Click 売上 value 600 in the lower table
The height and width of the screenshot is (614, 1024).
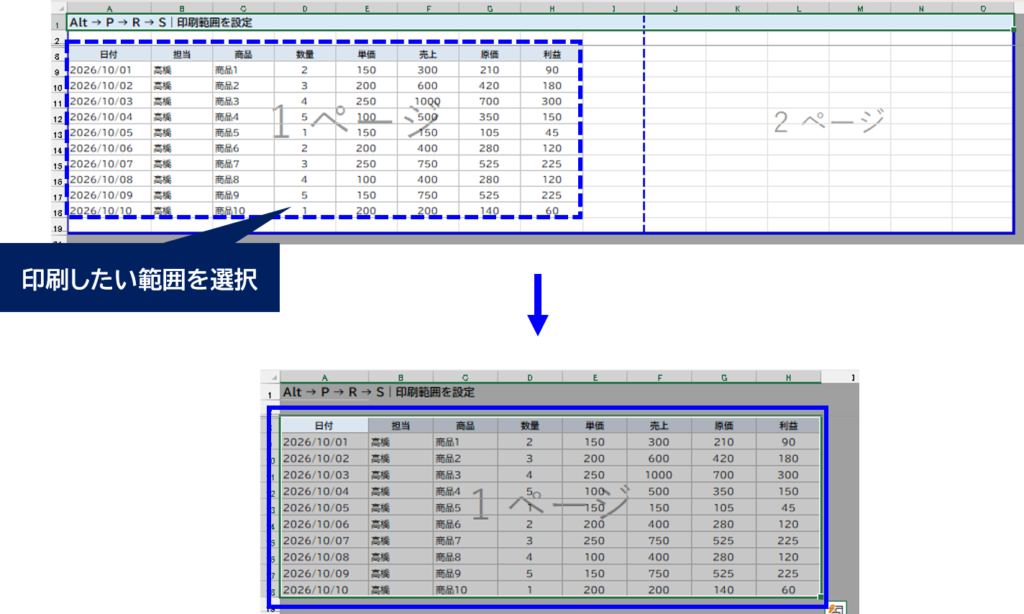tap(659, 459)
